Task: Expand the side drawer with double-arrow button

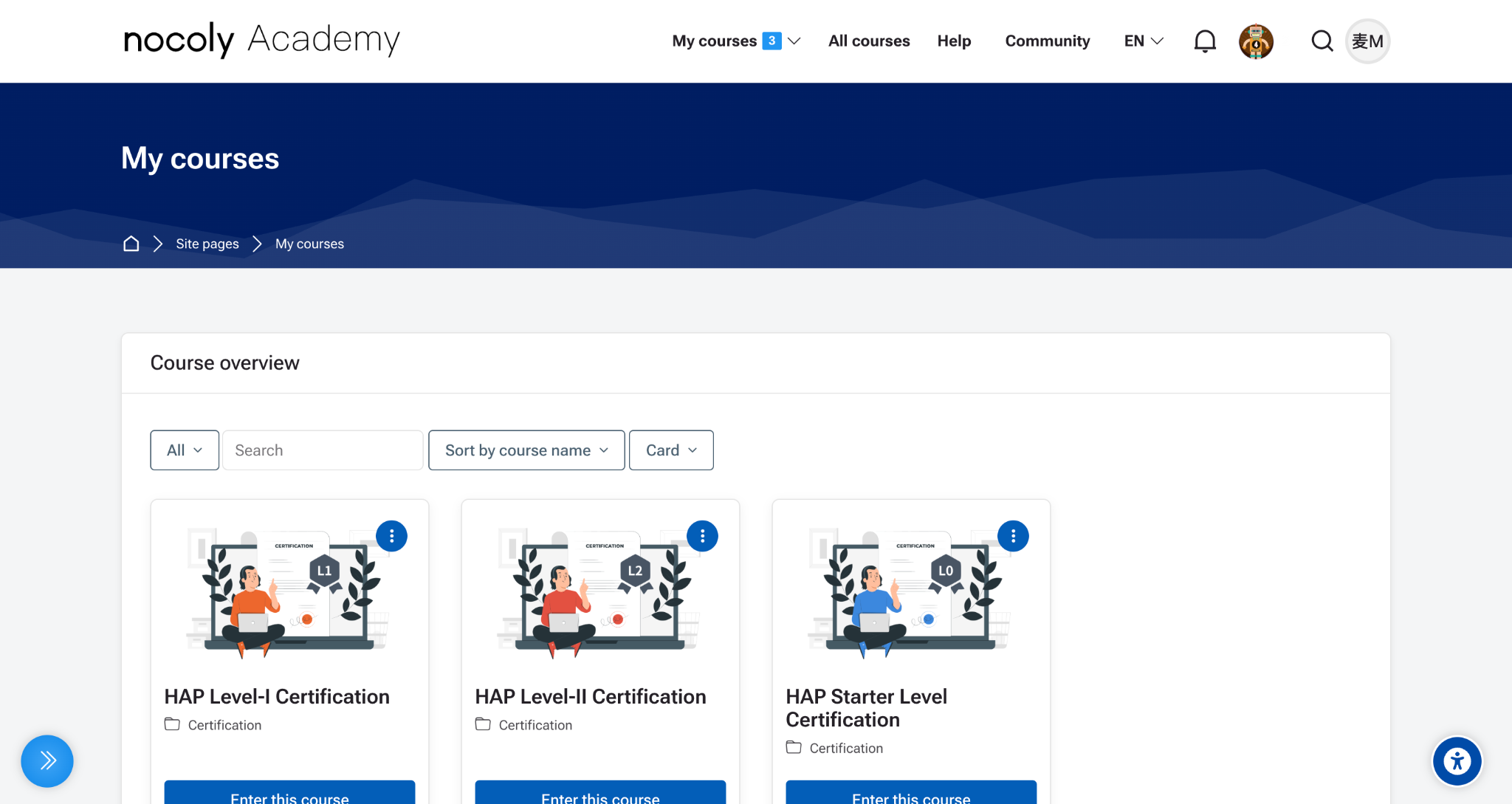Action: tap(47, 761)
